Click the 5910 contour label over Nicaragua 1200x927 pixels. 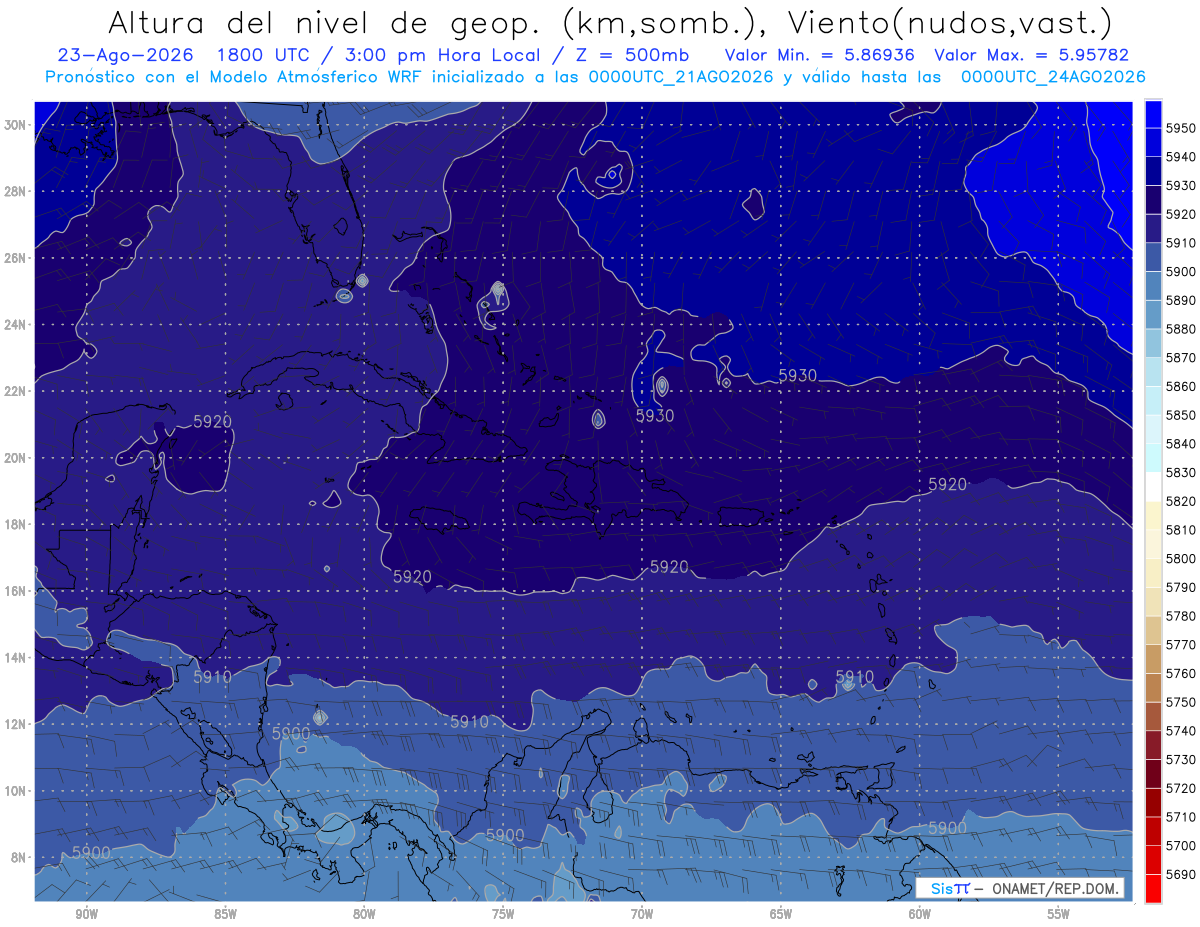pos(212,677)
